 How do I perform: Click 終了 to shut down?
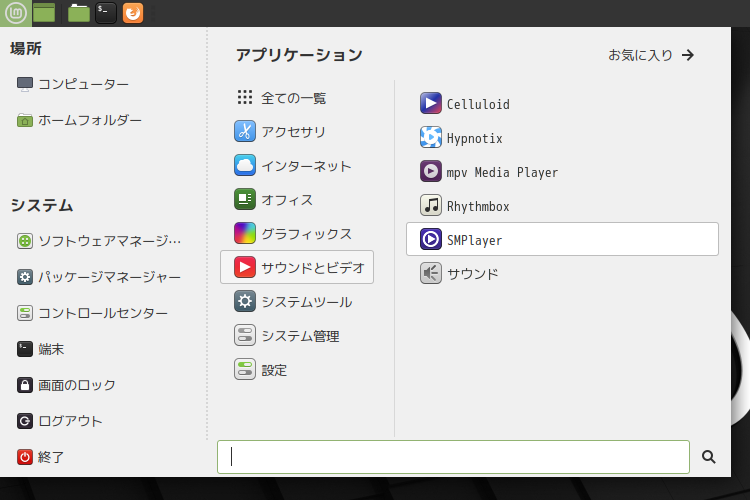pyautogui.click(x=40, y=457)
